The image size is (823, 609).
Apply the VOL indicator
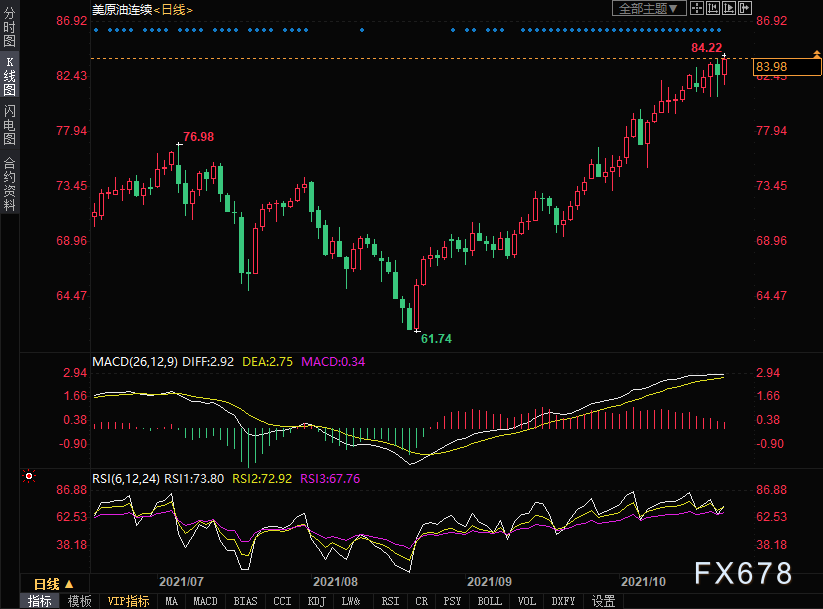tap(526, 601)
